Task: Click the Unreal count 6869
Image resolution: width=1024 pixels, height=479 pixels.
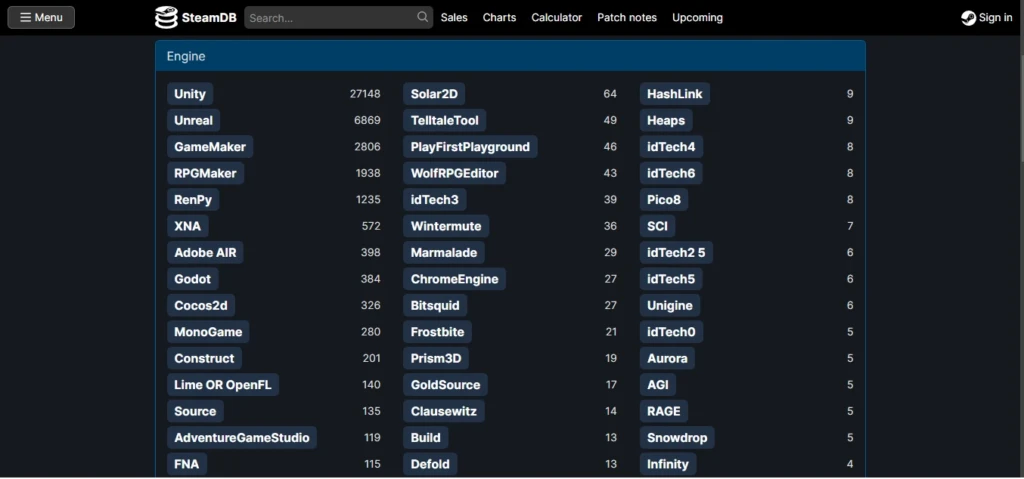Action: (367, 120)
